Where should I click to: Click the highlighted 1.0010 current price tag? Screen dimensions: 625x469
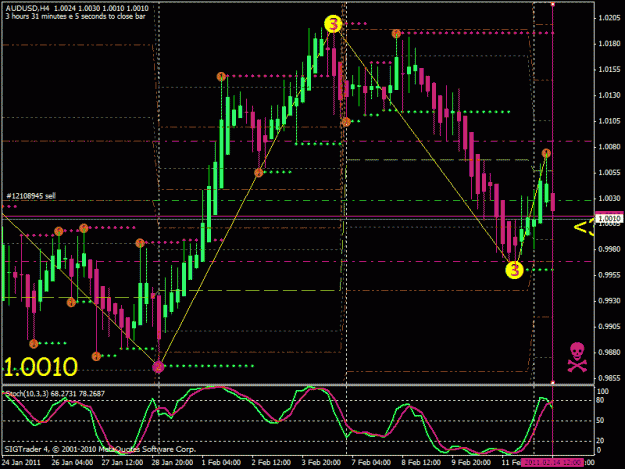coord(609,218)
